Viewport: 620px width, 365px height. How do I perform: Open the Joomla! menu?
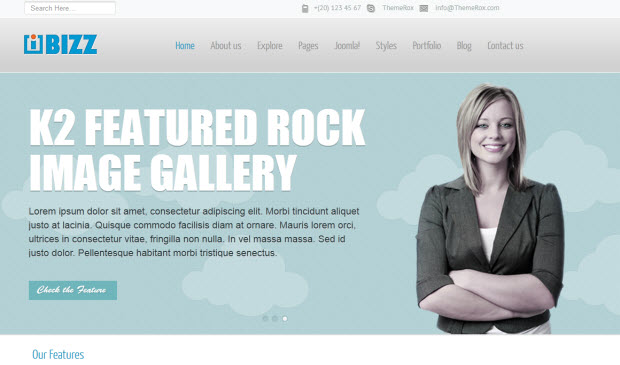347,45
